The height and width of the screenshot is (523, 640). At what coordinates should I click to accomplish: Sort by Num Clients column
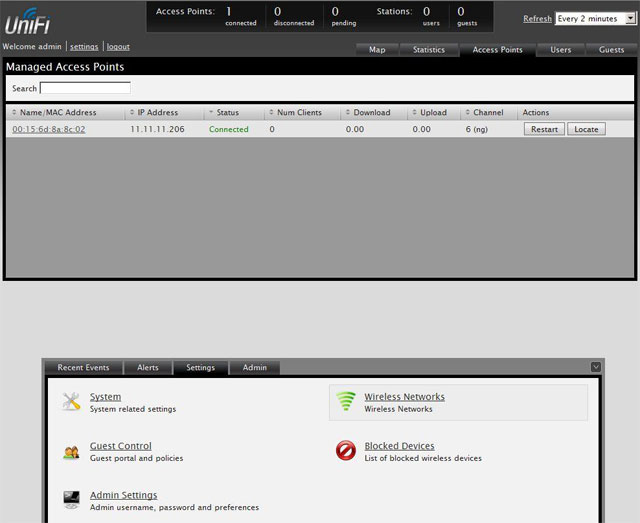coord(299,112)
